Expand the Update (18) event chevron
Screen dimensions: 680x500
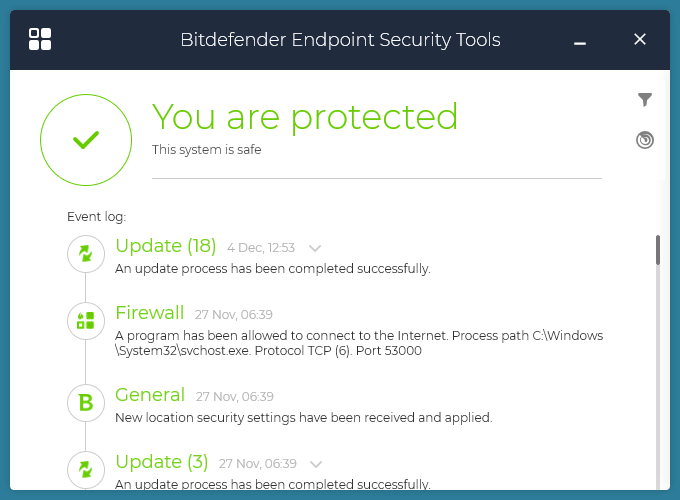click(315, 248)
